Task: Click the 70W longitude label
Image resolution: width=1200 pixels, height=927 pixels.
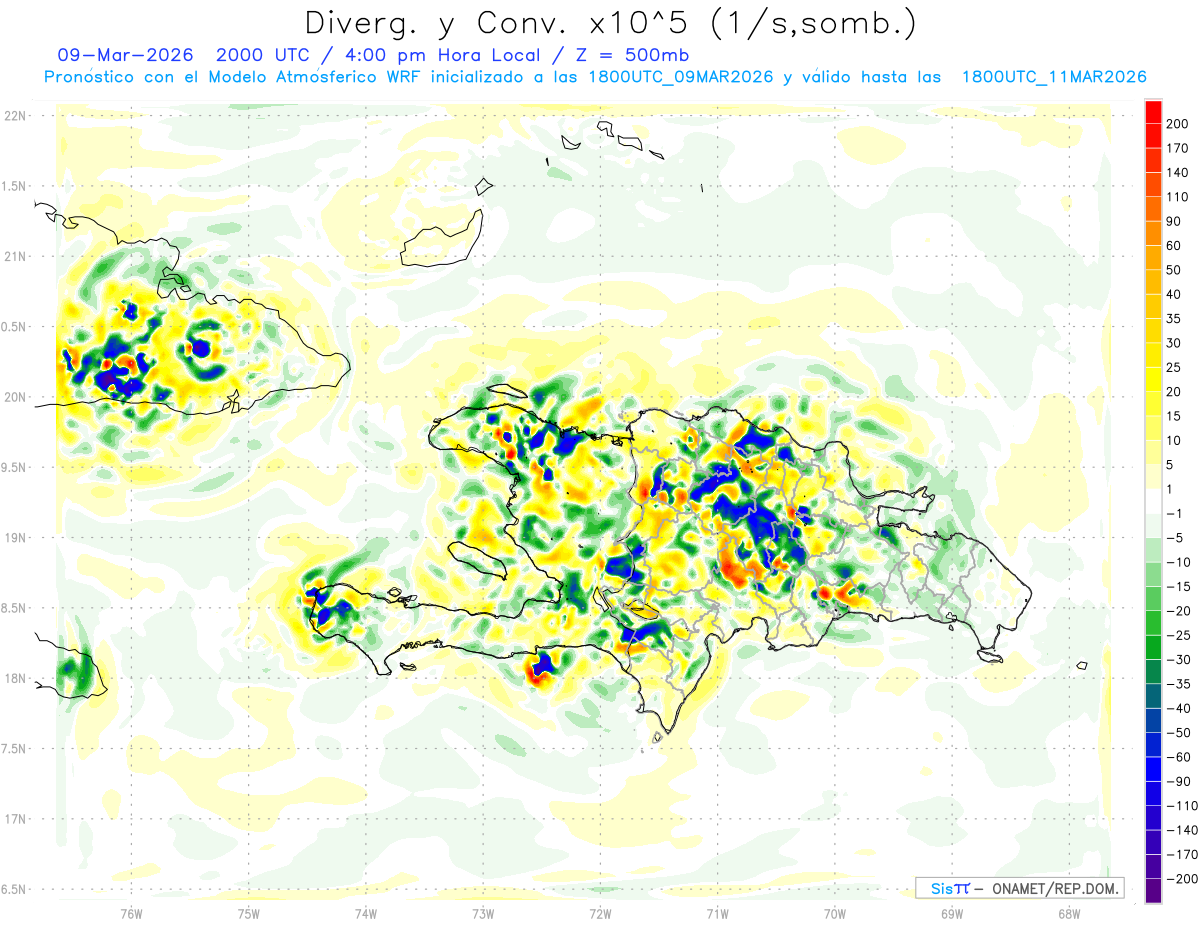Action: [835, 913]
